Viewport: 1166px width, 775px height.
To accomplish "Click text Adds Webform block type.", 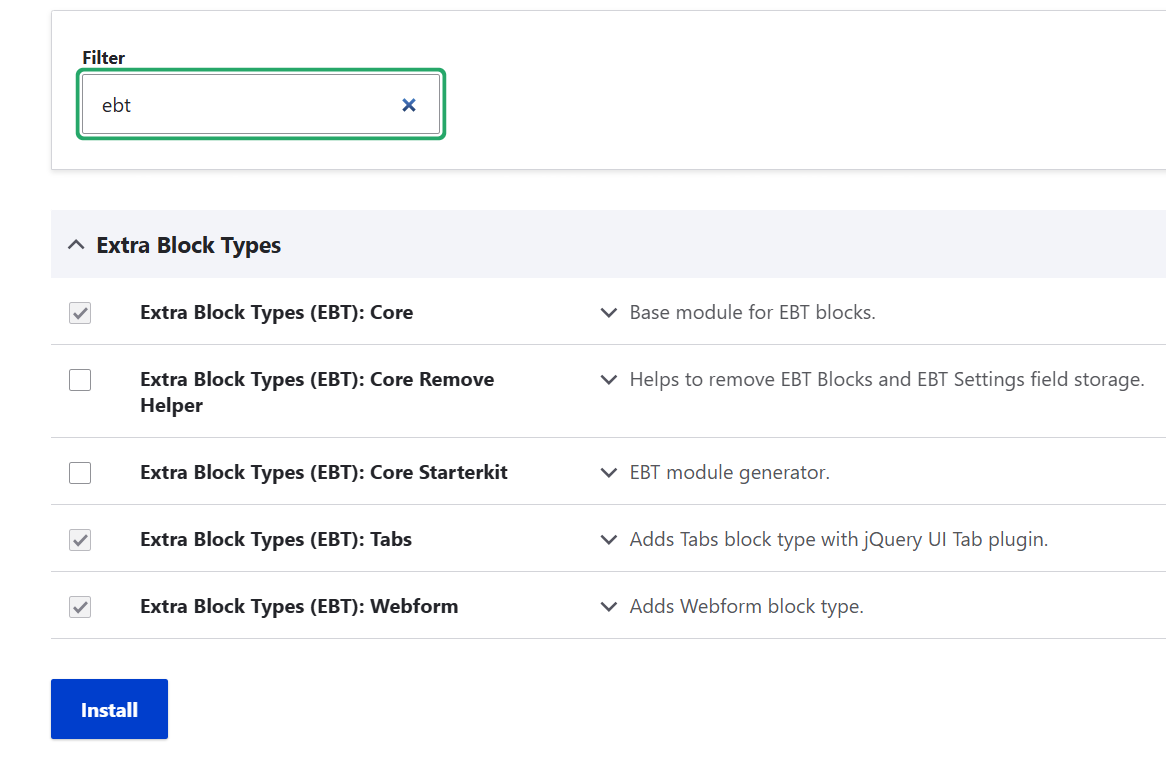I will pyautogui.click(x=747, y=606).
